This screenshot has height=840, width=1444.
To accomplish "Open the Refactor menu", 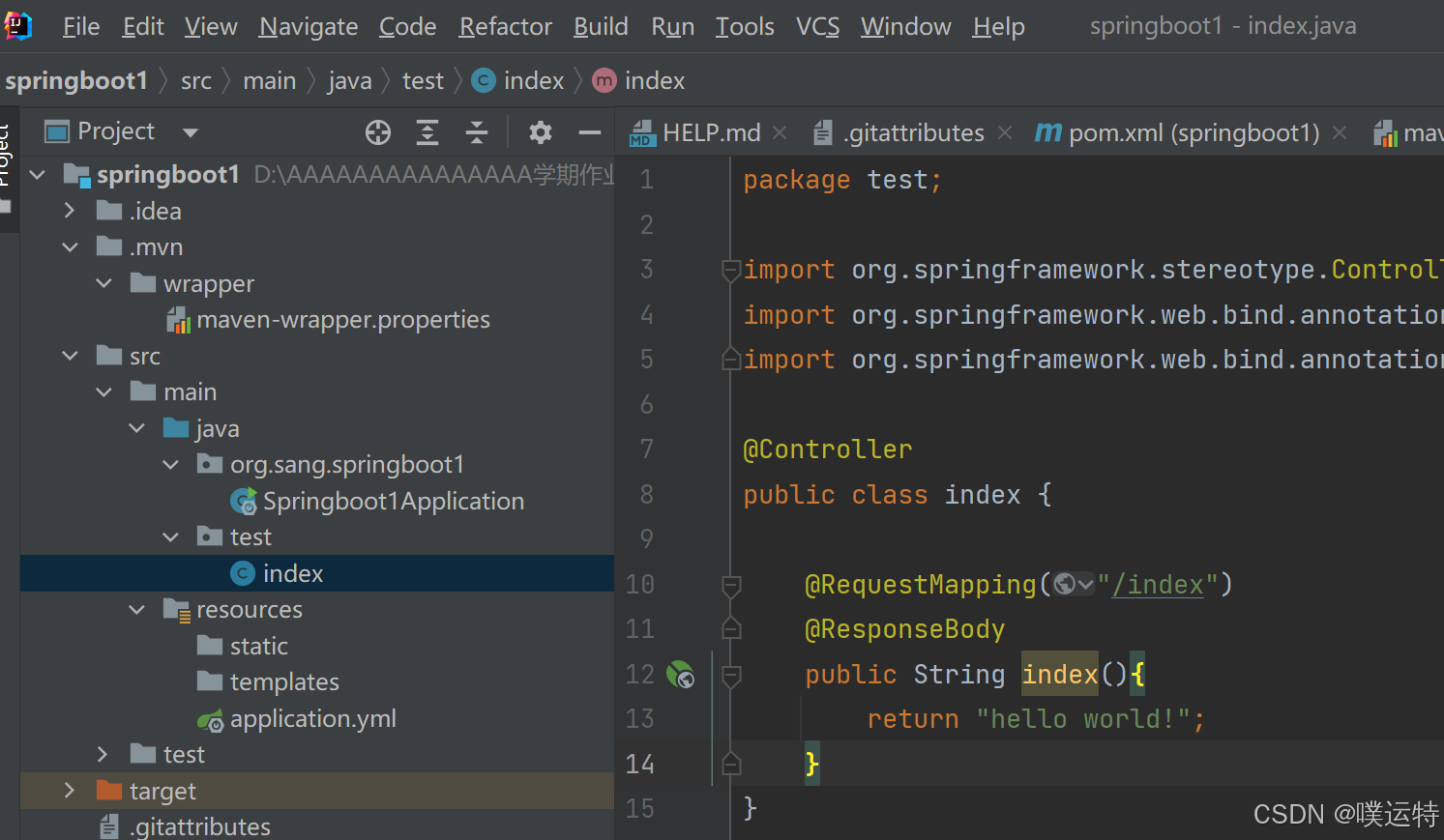I will click(506, 26).
